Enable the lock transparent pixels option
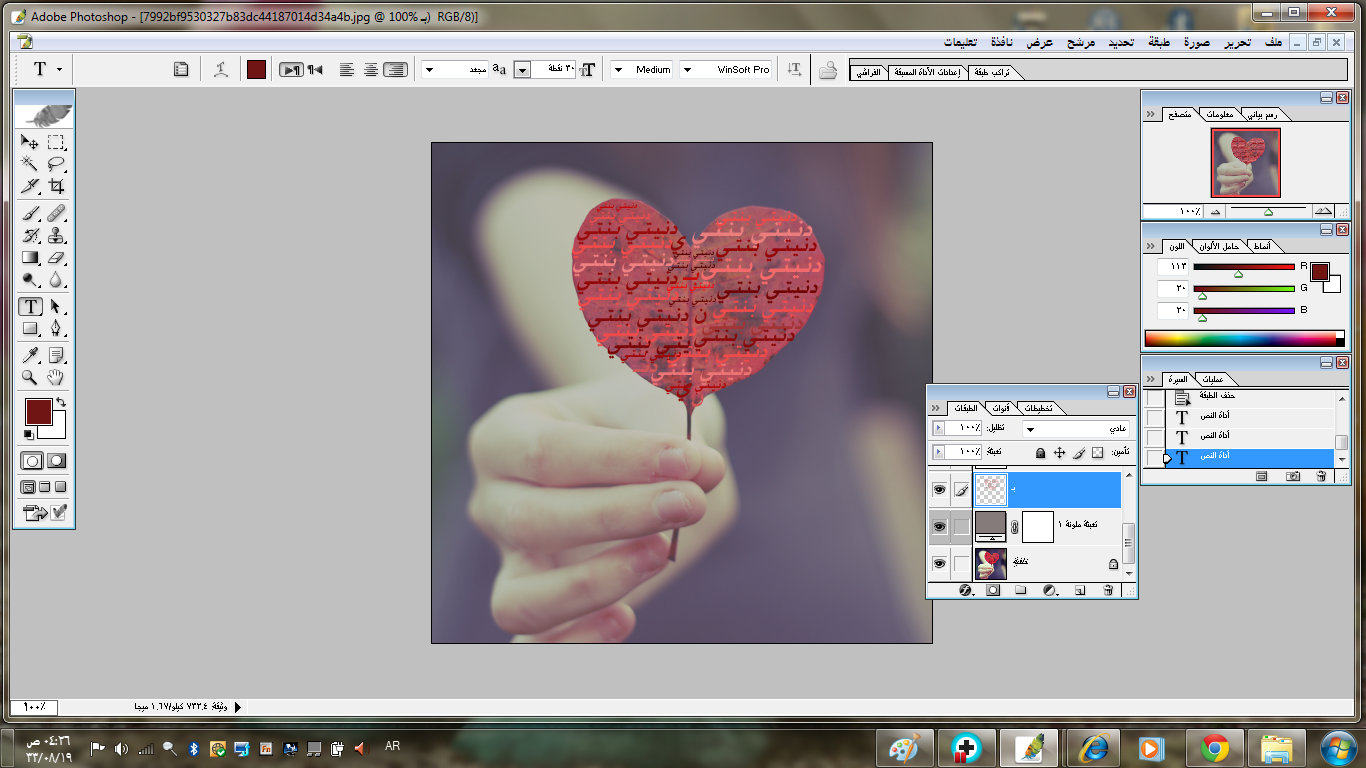The image size is (1366, 768). 1097,453
